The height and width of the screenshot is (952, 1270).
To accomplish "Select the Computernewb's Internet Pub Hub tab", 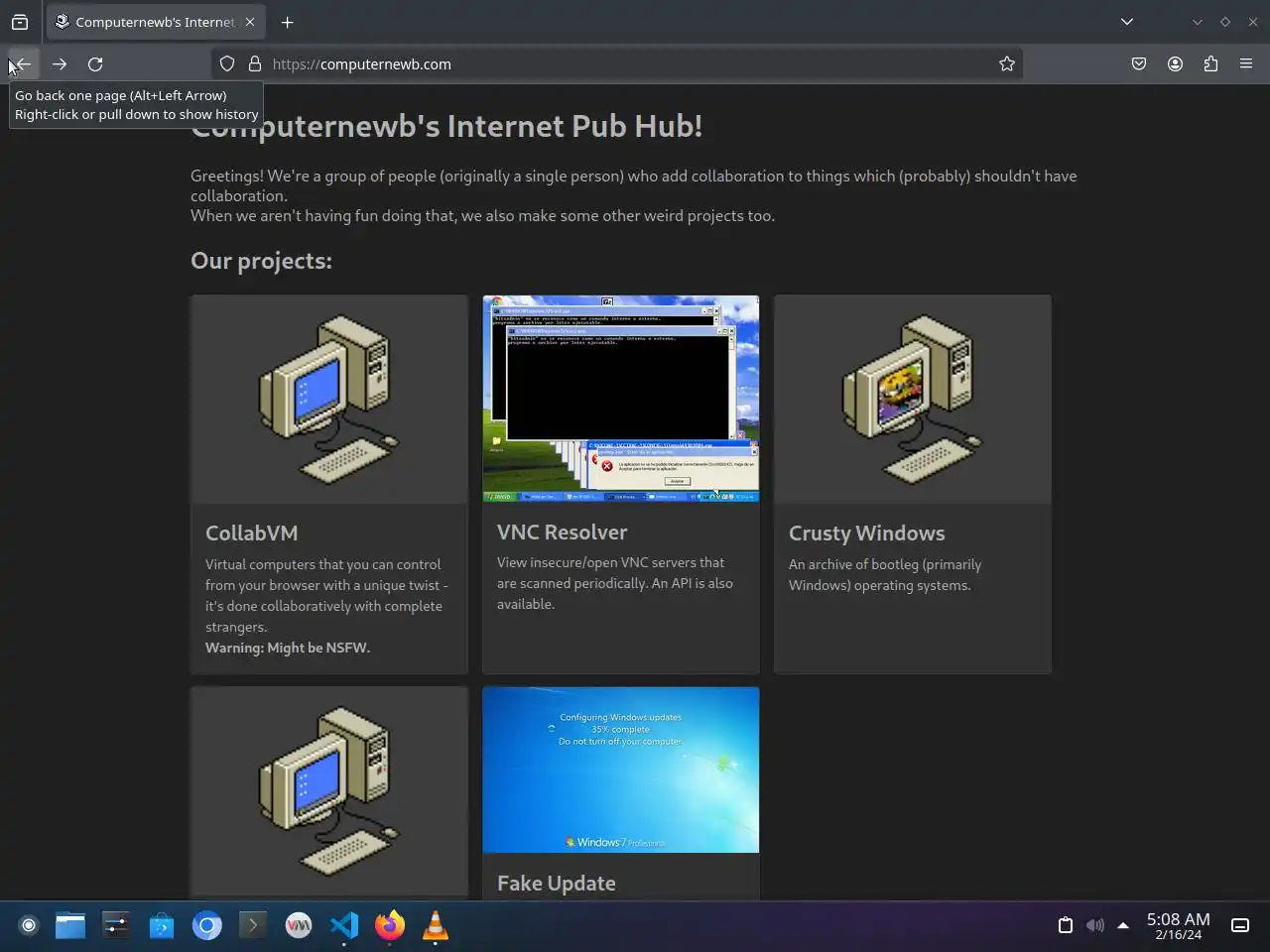I will point(155,22).
